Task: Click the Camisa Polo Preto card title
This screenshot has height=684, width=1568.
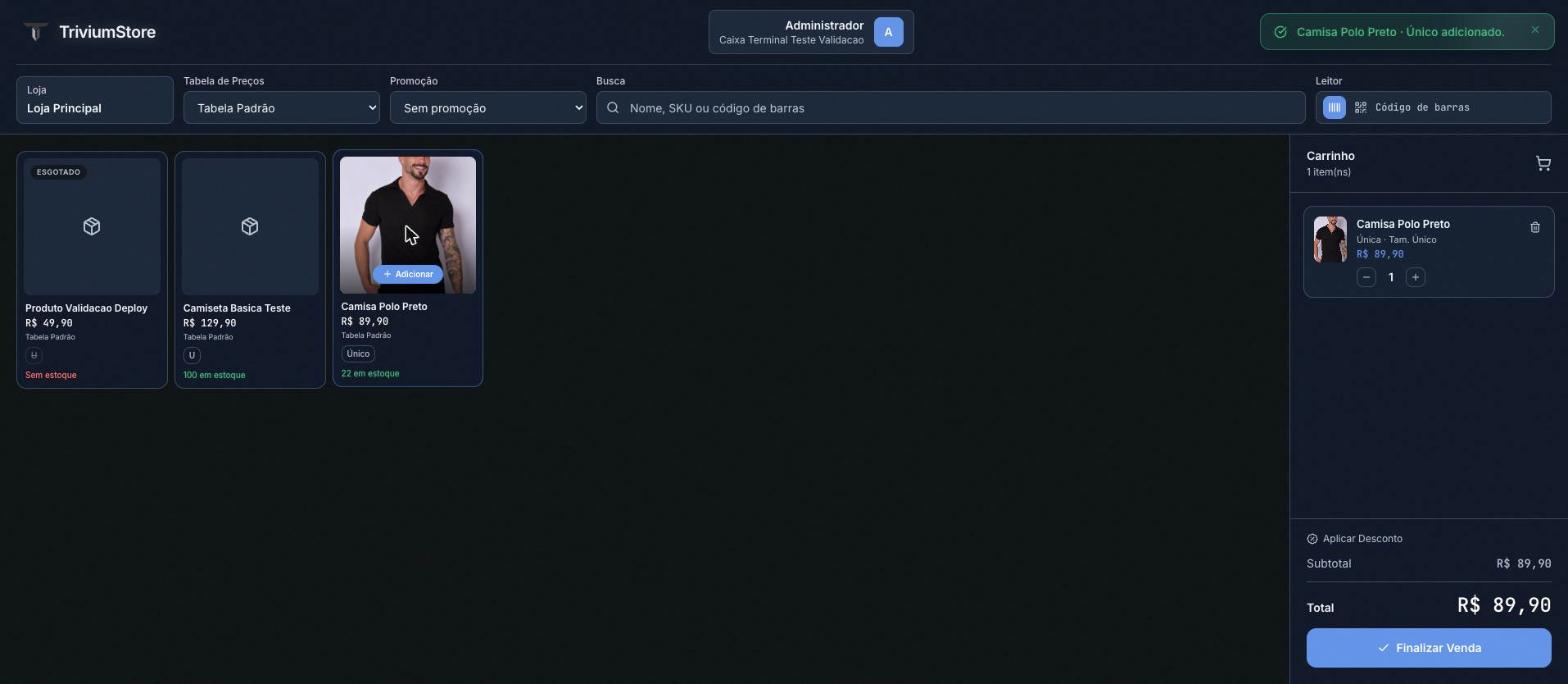Action: click(x=384, y=306)
